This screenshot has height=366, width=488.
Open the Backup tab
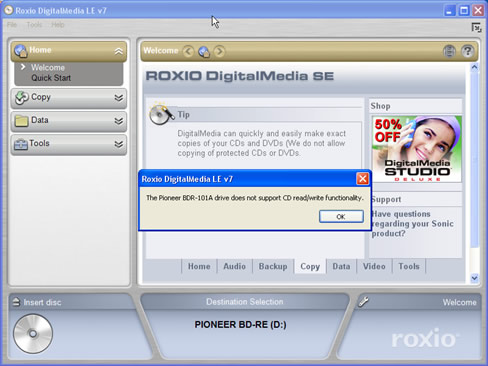(273, 266)
